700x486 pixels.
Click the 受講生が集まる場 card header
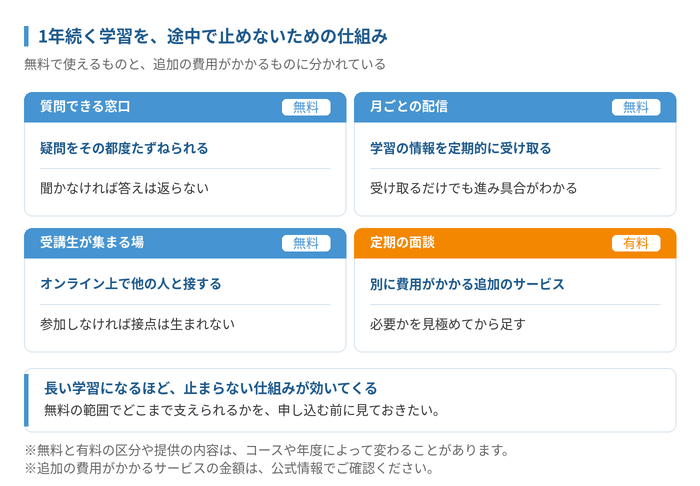point(185,243)
